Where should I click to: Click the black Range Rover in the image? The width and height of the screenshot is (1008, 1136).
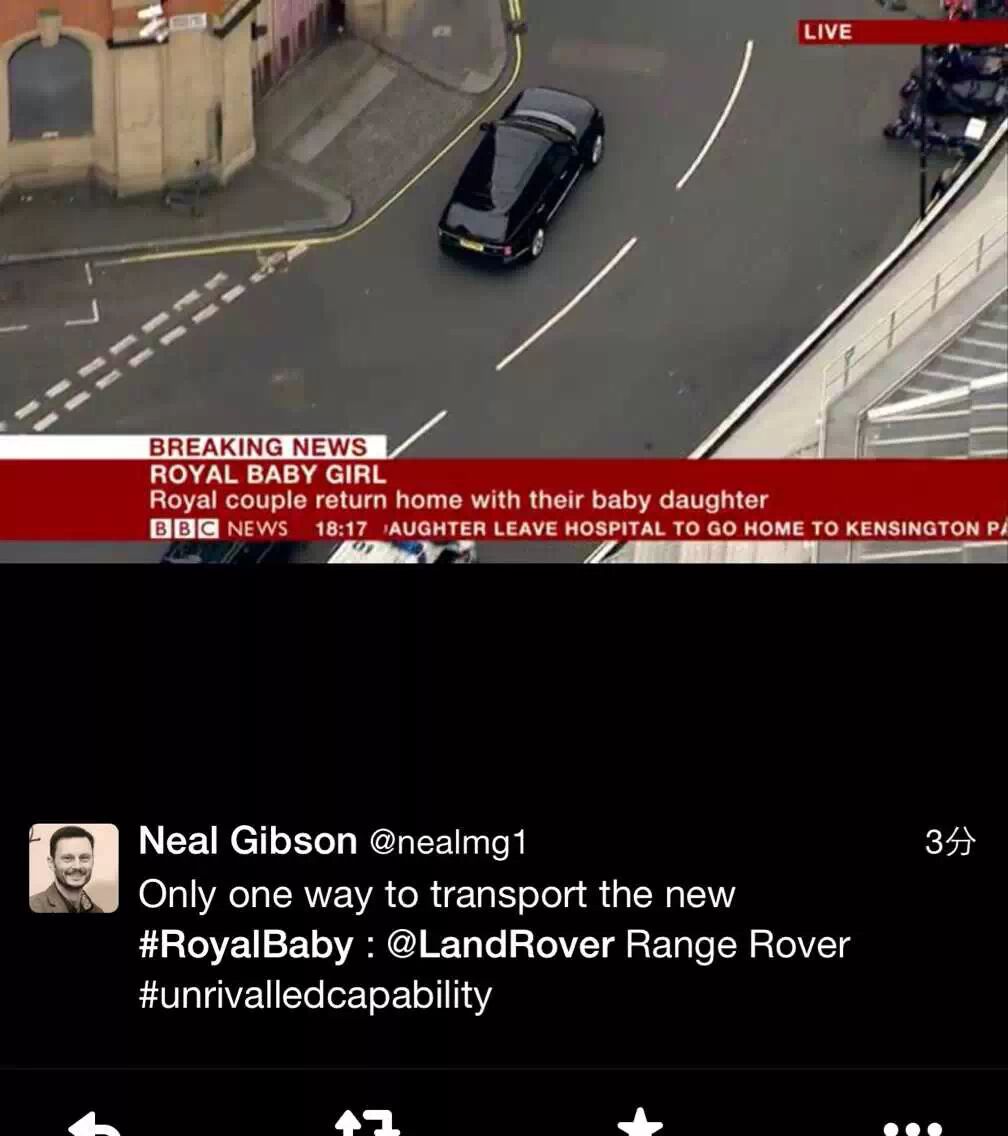pyautogui.click(x=521, y=175)
